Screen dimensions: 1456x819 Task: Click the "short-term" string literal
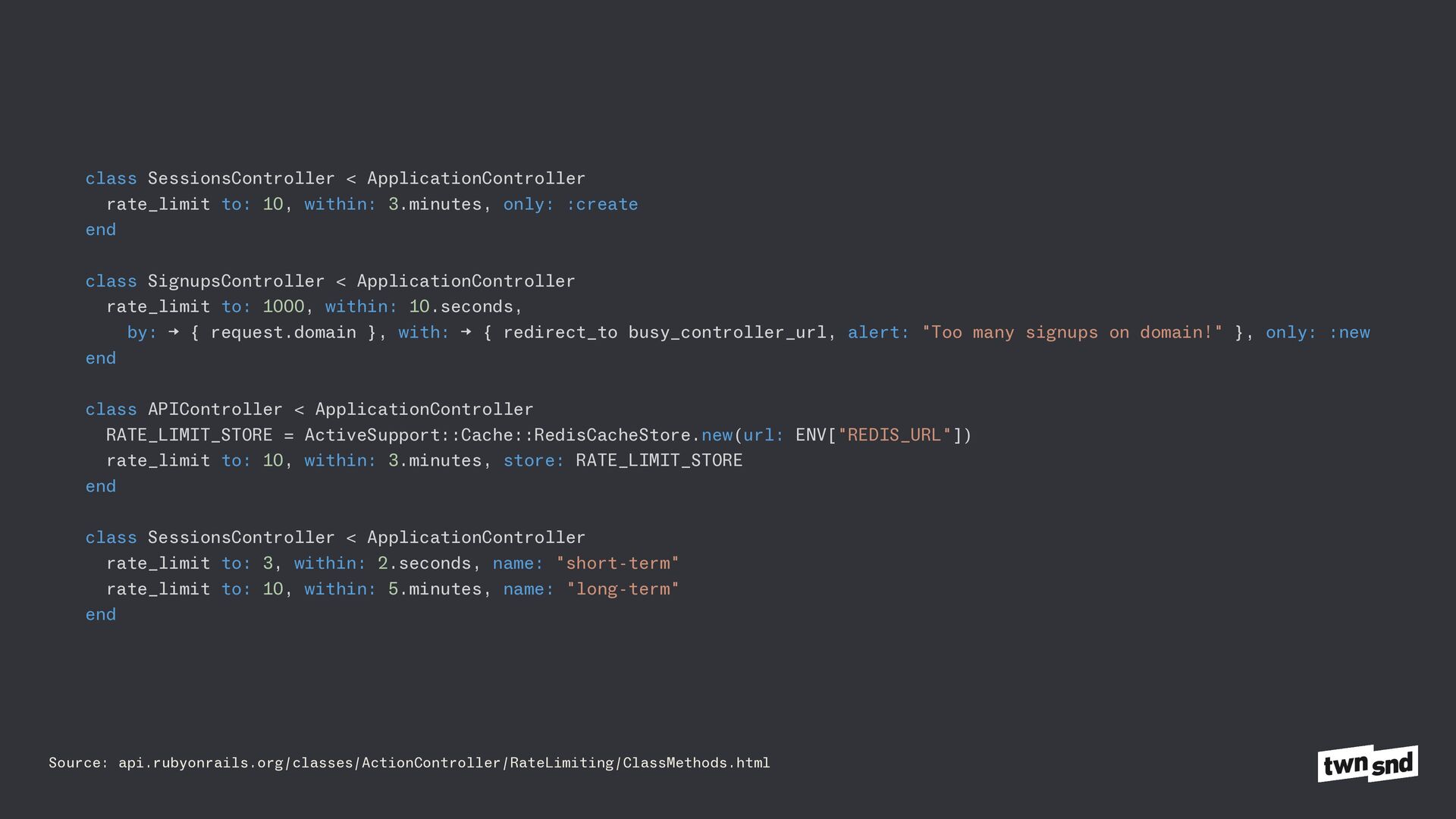(x=617, y=563)
